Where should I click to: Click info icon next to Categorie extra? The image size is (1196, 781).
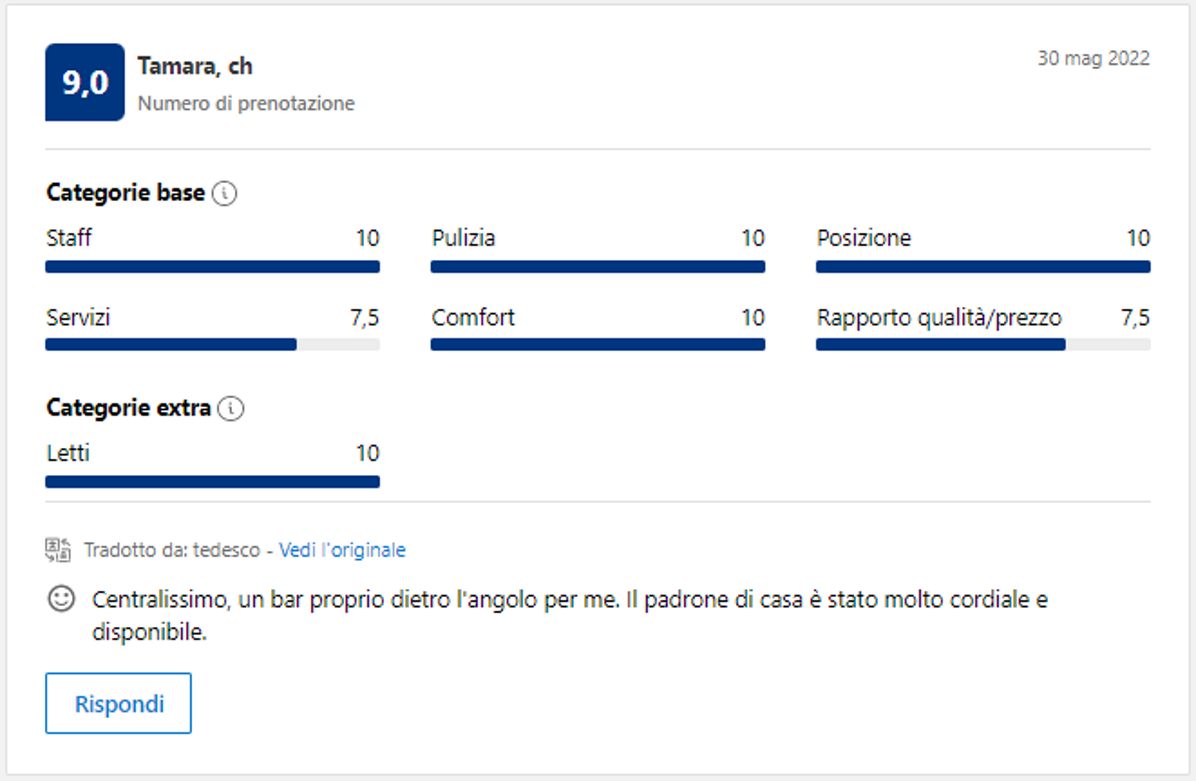[x=231, y=408]
